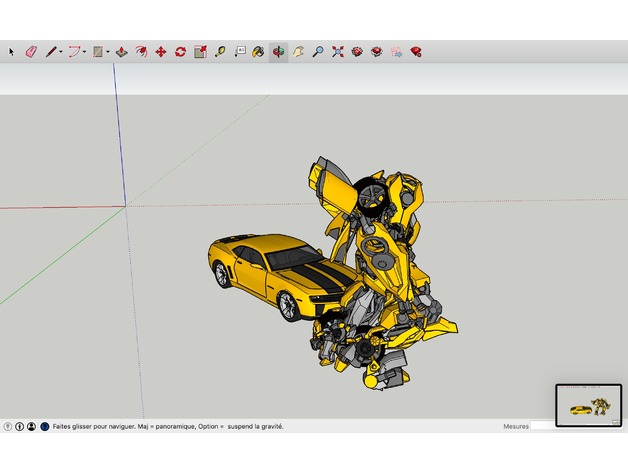Select the Tape Measure tool
The width and height of the screenshot is (628, 472).
pos(220,52)
